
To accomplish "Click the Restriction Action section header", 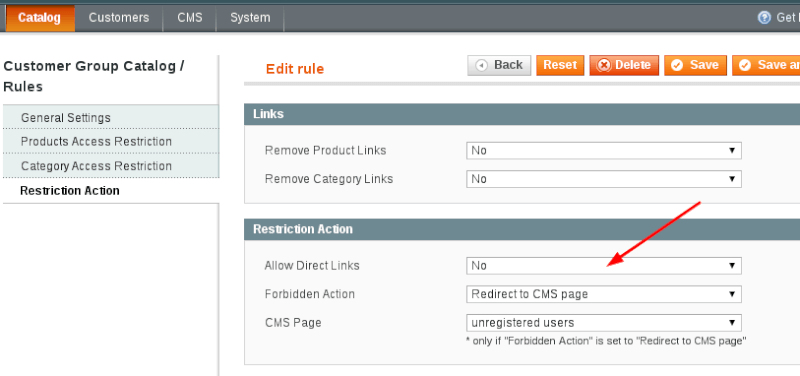I will point(522,229).
